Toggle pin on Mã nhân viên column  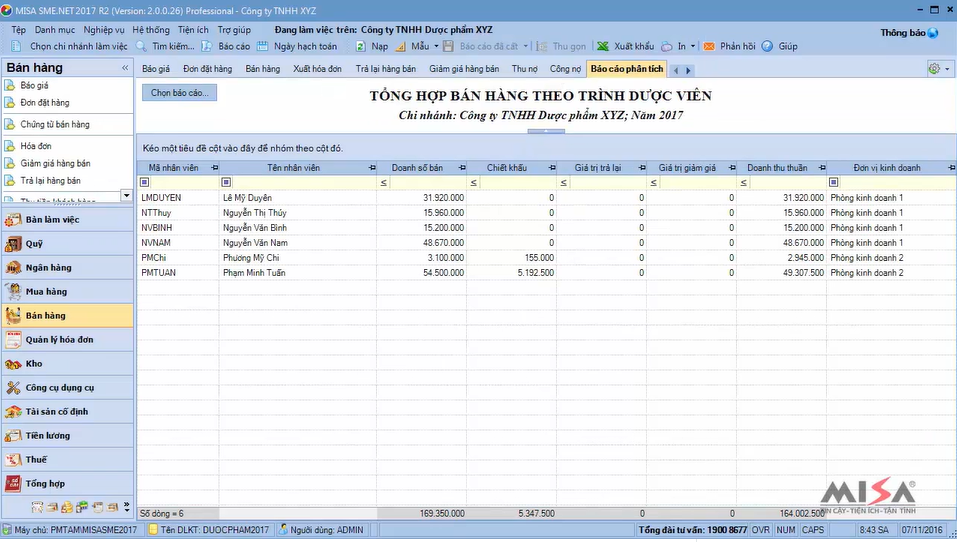(x=214, y=168)
